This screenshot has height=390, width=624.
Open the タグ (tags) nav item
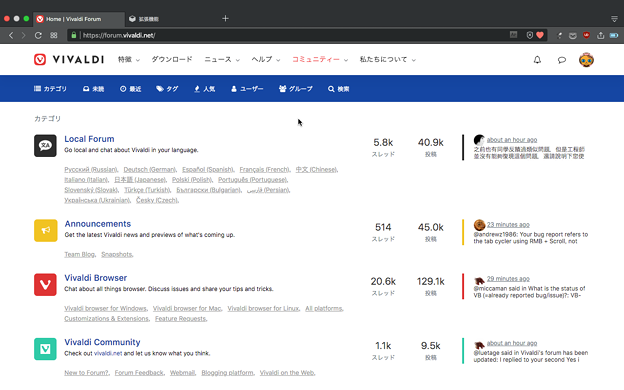(x=167, y=89)
